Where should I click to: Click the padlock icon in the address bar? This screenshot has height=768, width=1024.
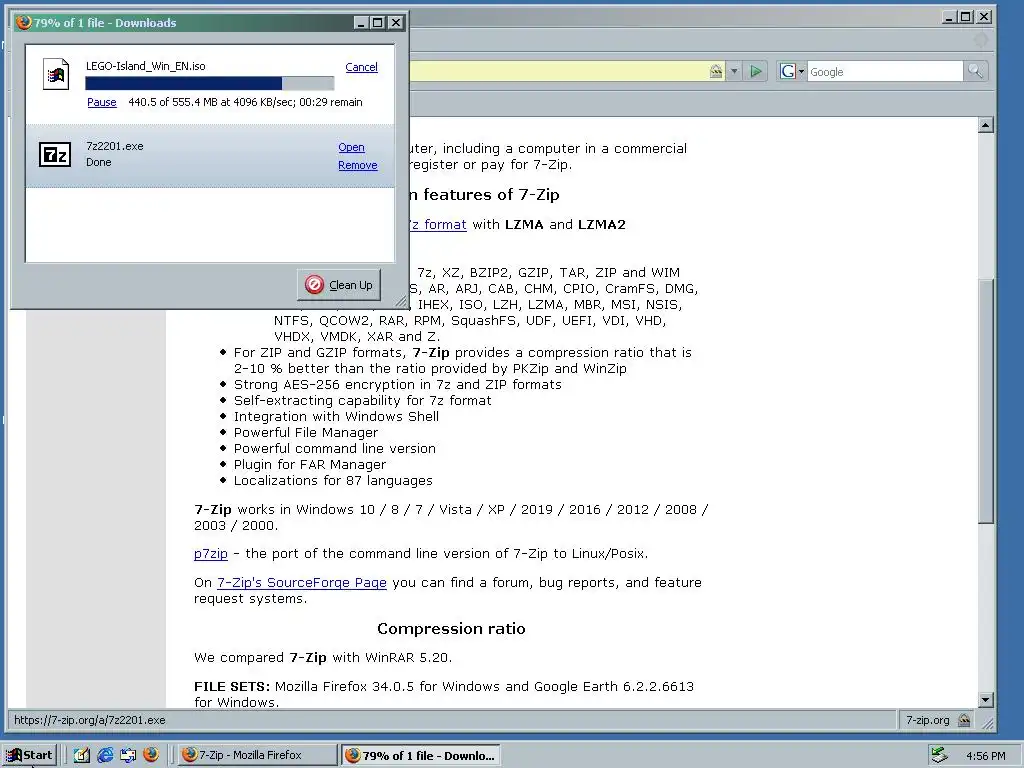tap(716, 71)
